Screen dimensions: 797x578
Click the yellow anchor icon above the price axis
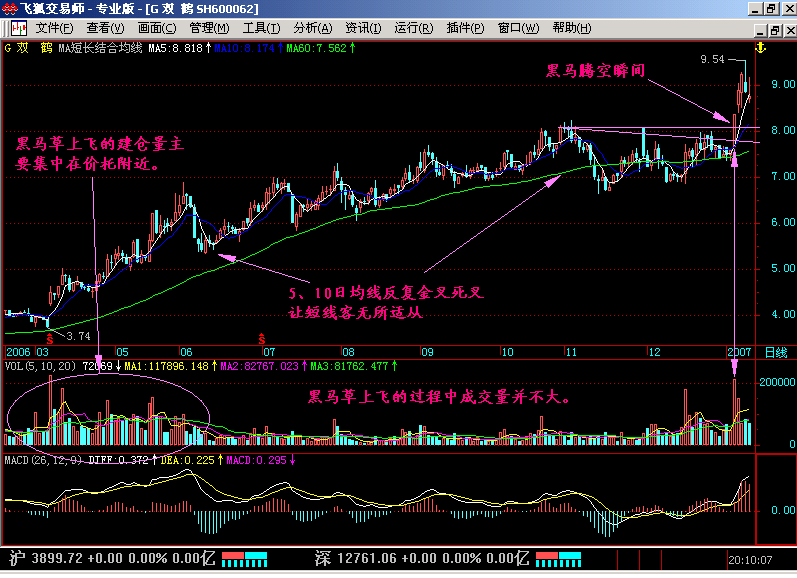(x=759, y=47)
